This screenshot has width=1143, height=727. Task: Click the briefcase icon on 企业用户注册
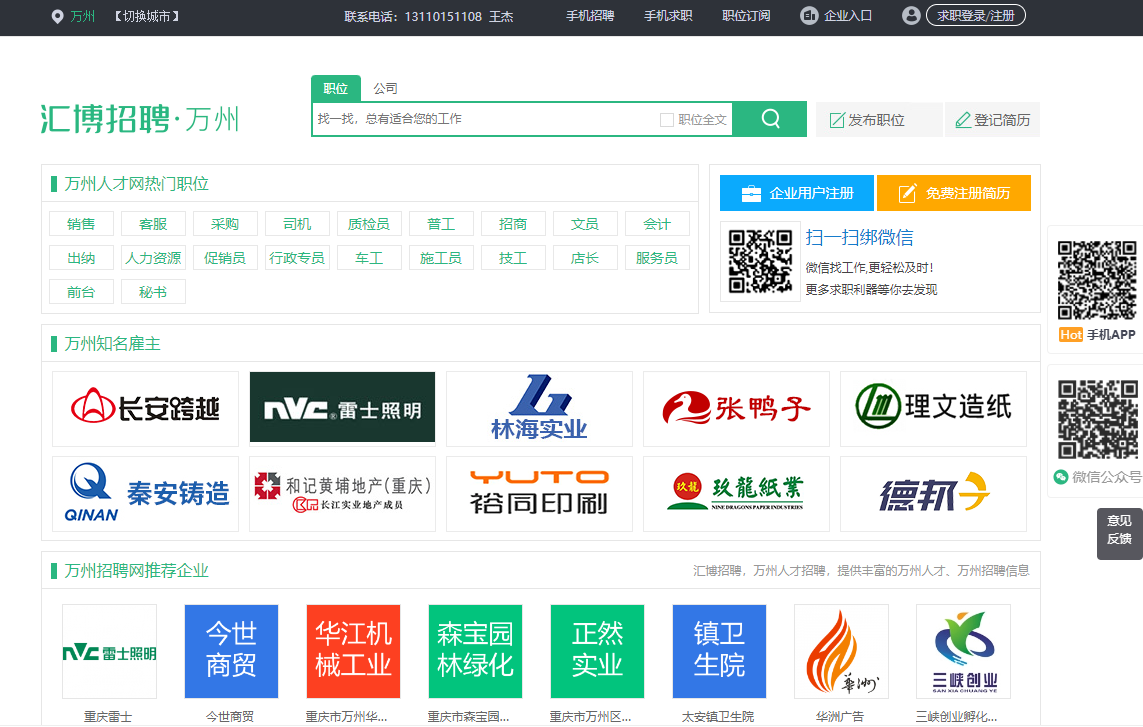pos(751,193)
